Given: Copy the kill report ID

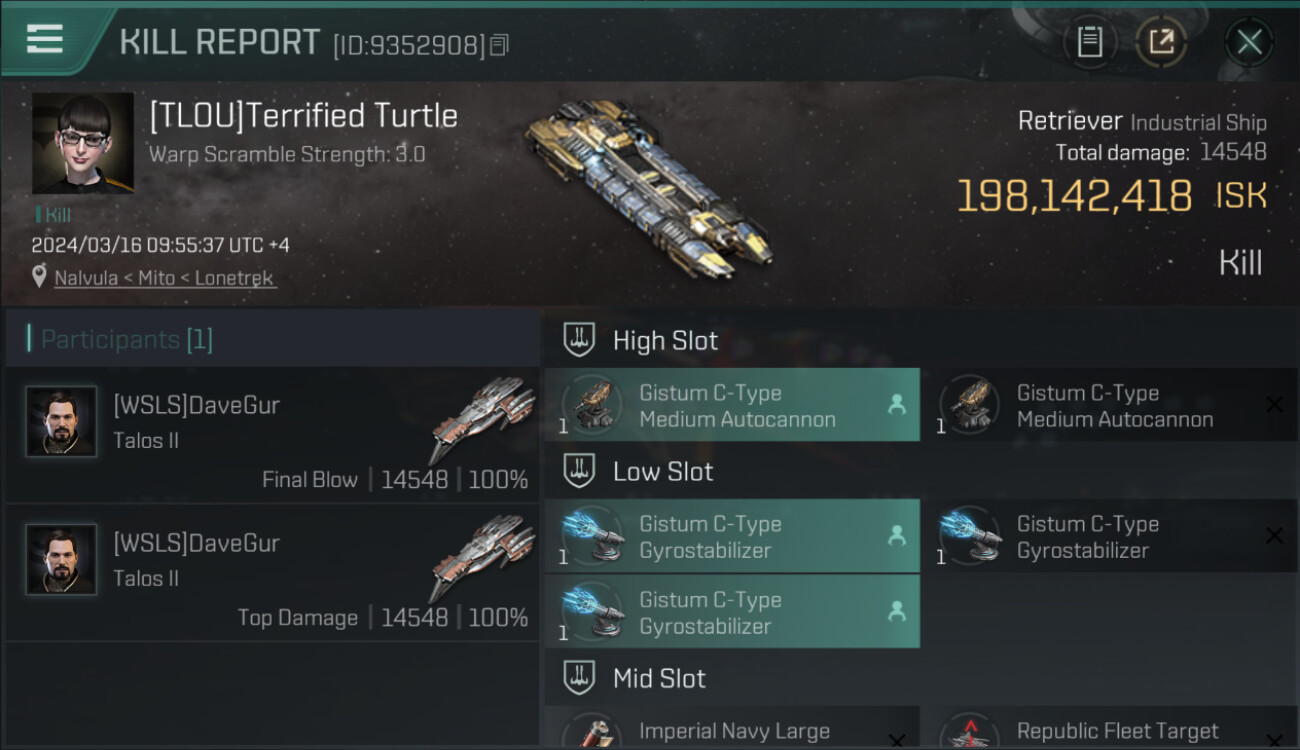Looking at the screenshot, I should (500, 45).
